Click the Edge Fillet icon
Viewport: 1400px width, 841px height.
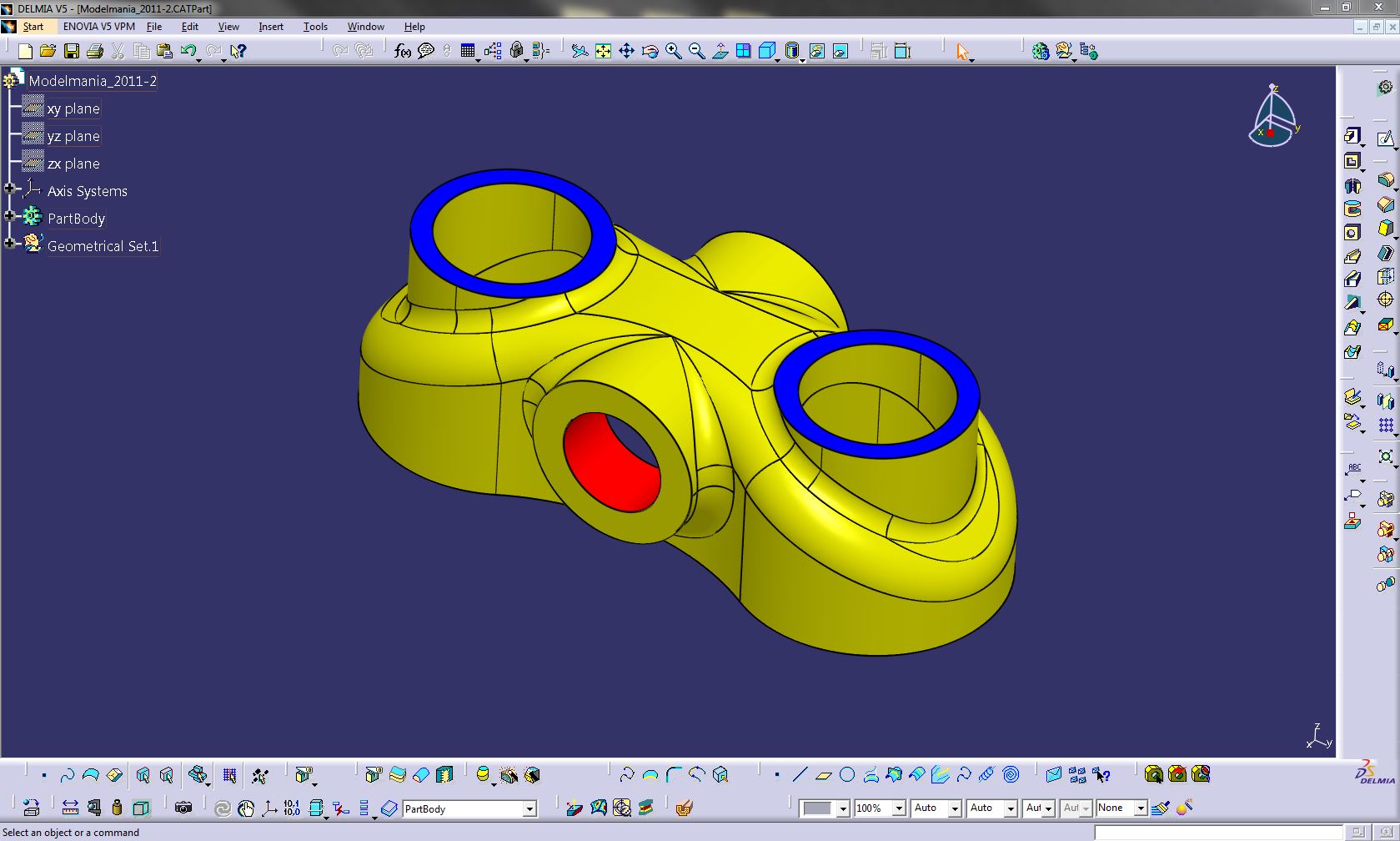tap(1385, 180)
